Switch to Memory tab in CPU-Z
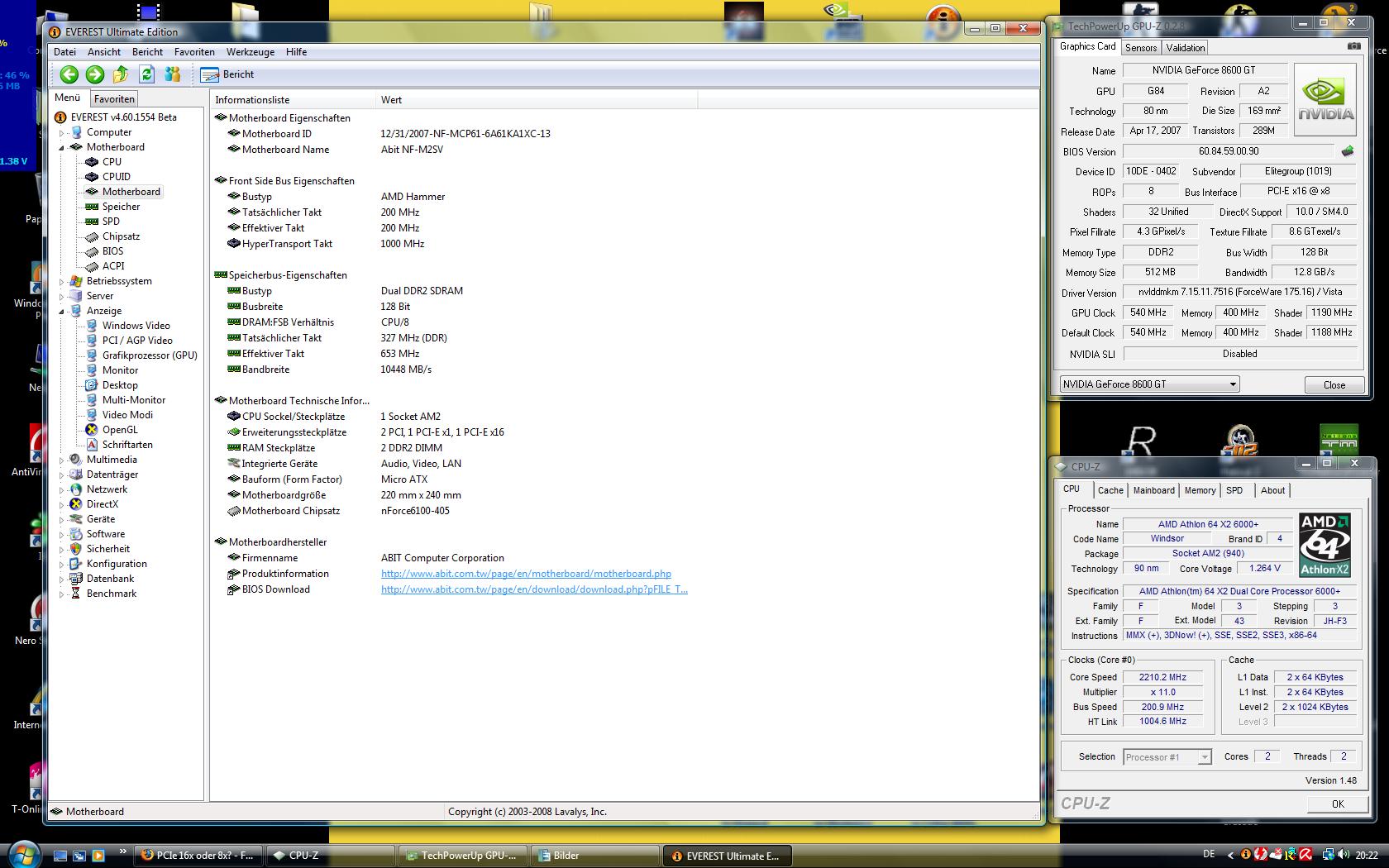The image size is (1389, 868). (1200, 490)
